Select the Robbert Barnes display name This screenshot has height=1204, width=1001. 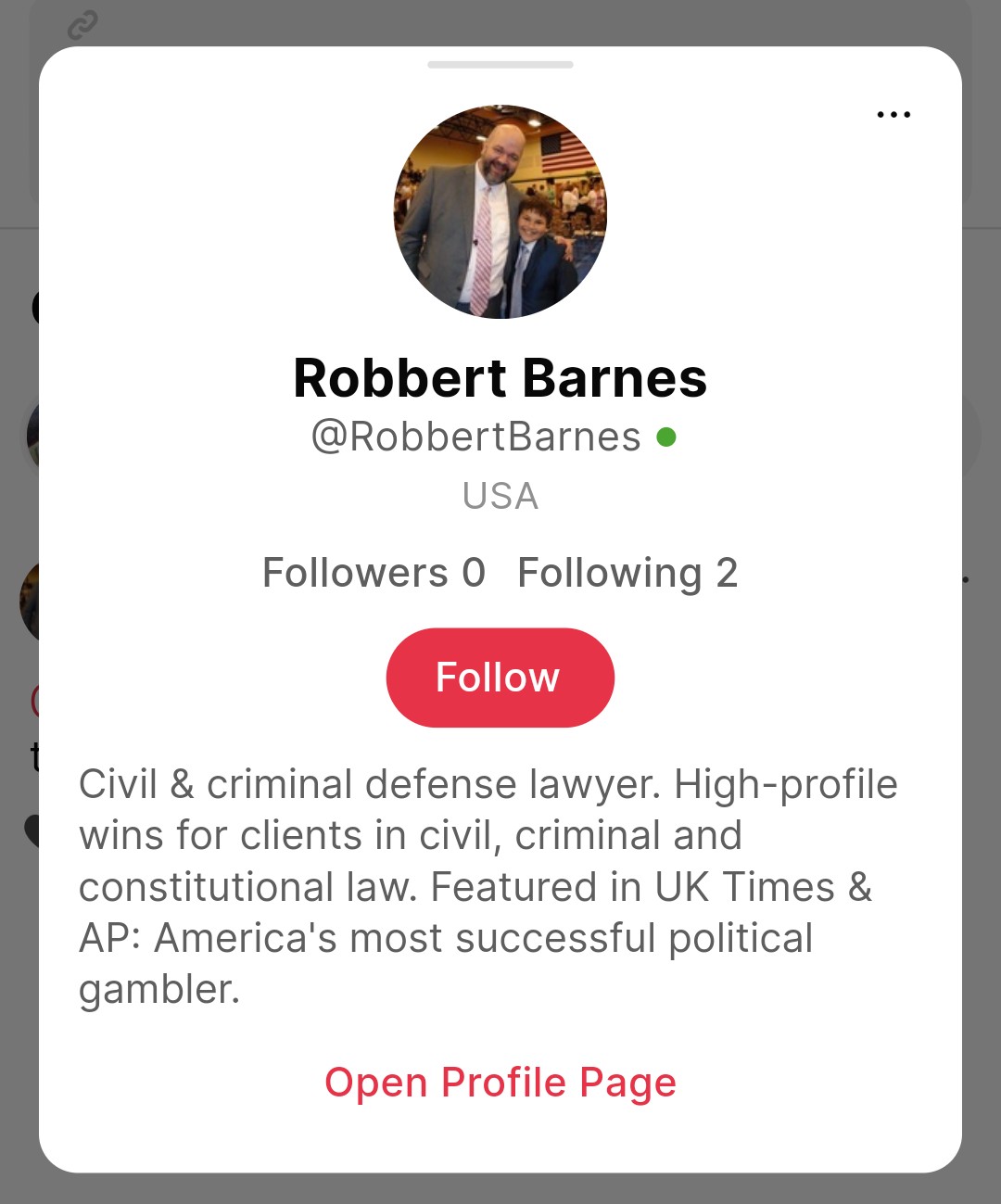(500, 378)
